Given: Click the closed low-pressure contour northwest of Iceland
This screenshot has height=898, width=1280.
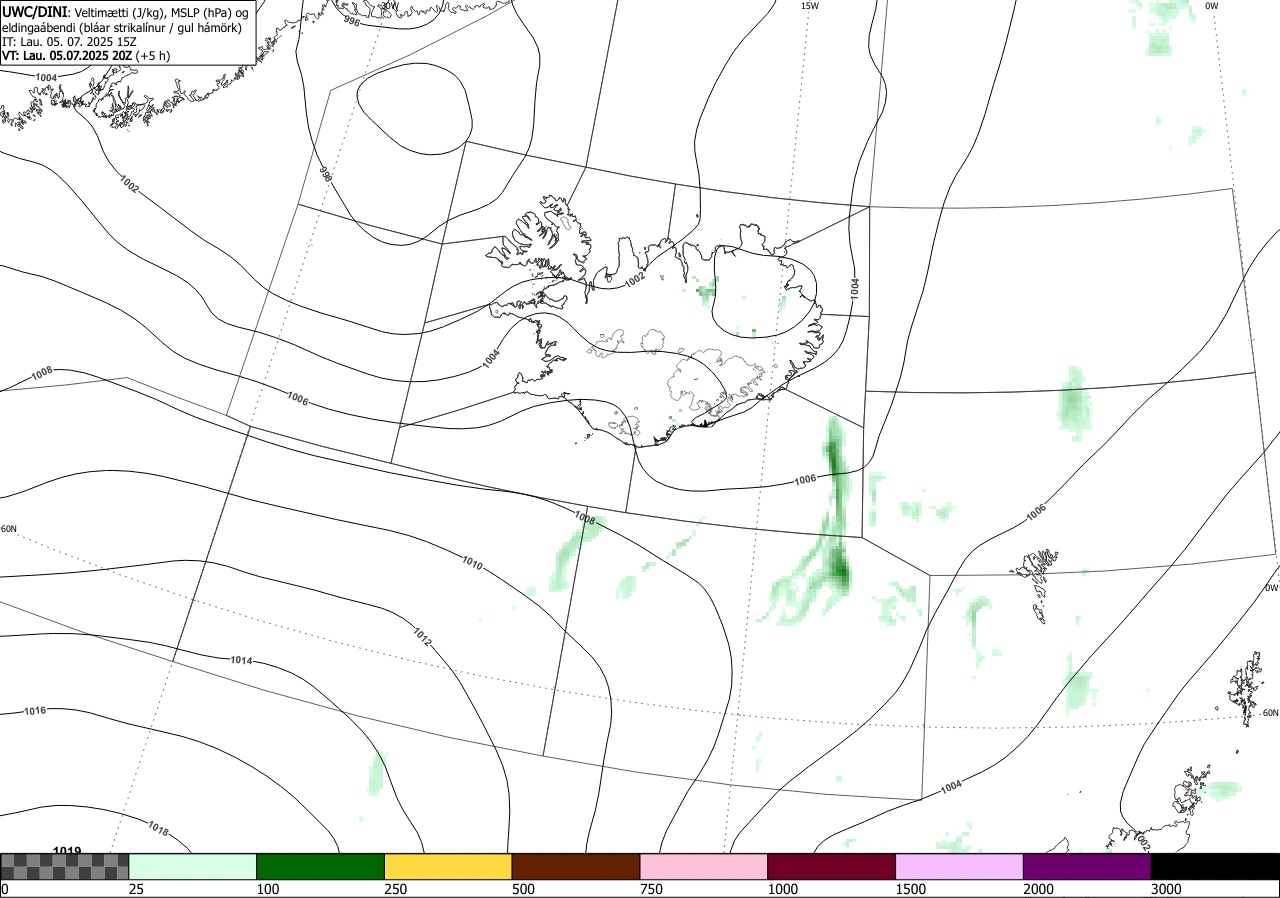Looking at the screenshot, I should point(414,109).
